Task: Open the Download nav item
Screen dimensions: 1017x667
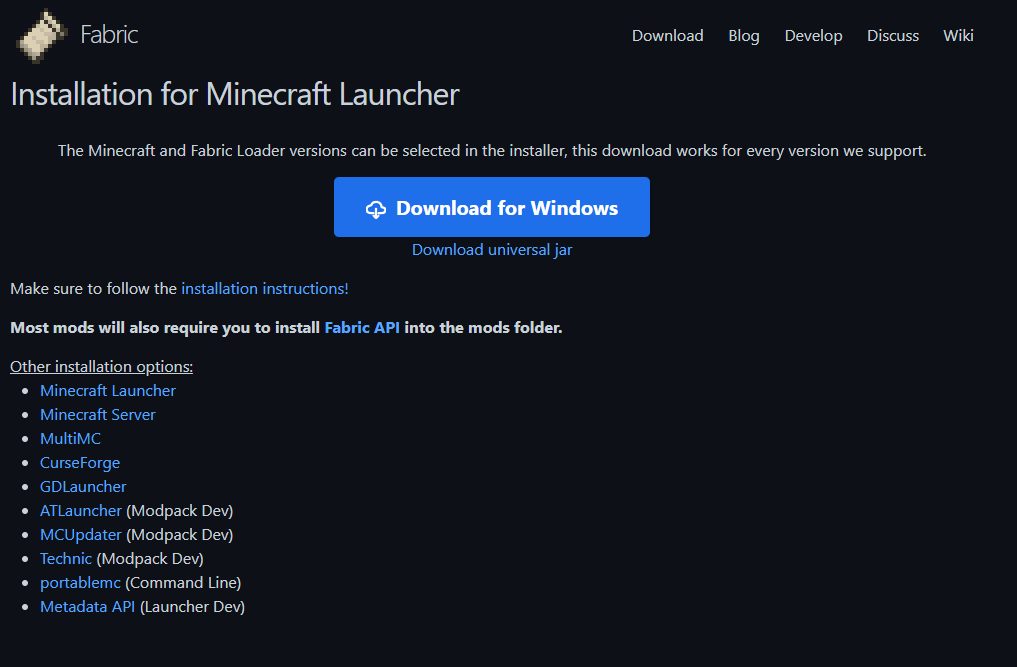Action: point(667,36)
